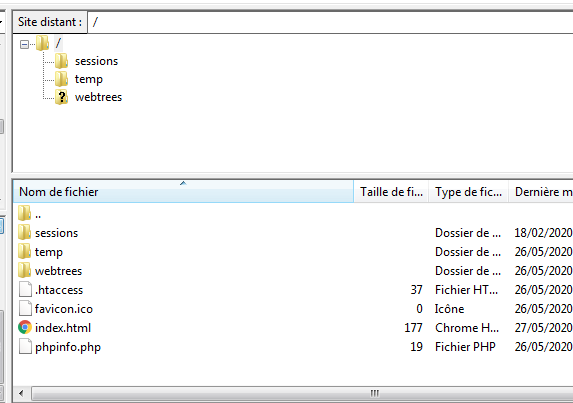Click the temp folder icon in tree
This screenshot has height=403, width=573.
click(x=61, y=79)
